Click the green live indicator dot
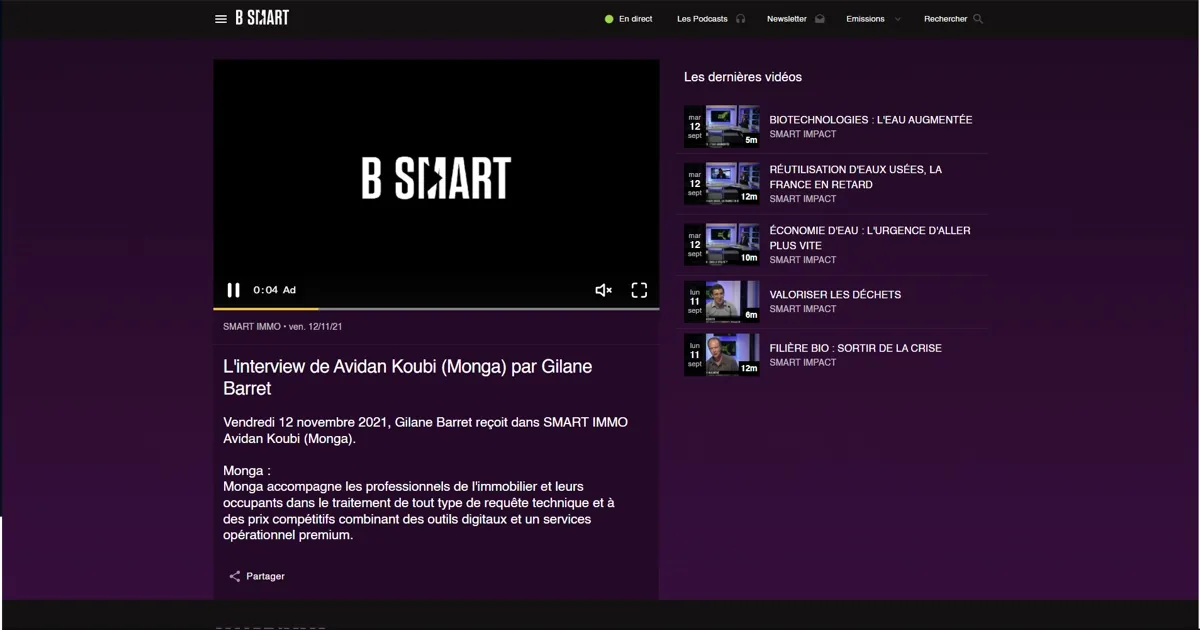Viewport: 1200px width, 630px height. click(609, 19)
